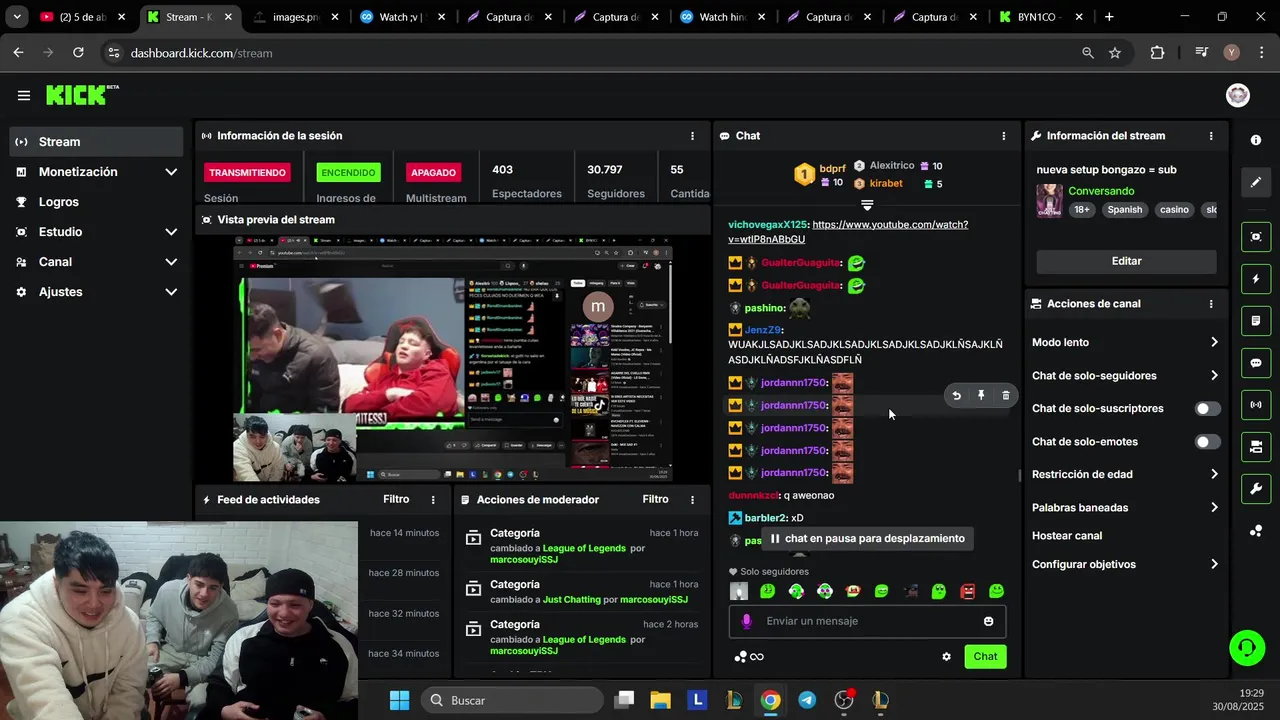This screenshot has width=1280, height=720.
Task: Open the YouTube link posted by vichovegaxX125
Action: 848,232
